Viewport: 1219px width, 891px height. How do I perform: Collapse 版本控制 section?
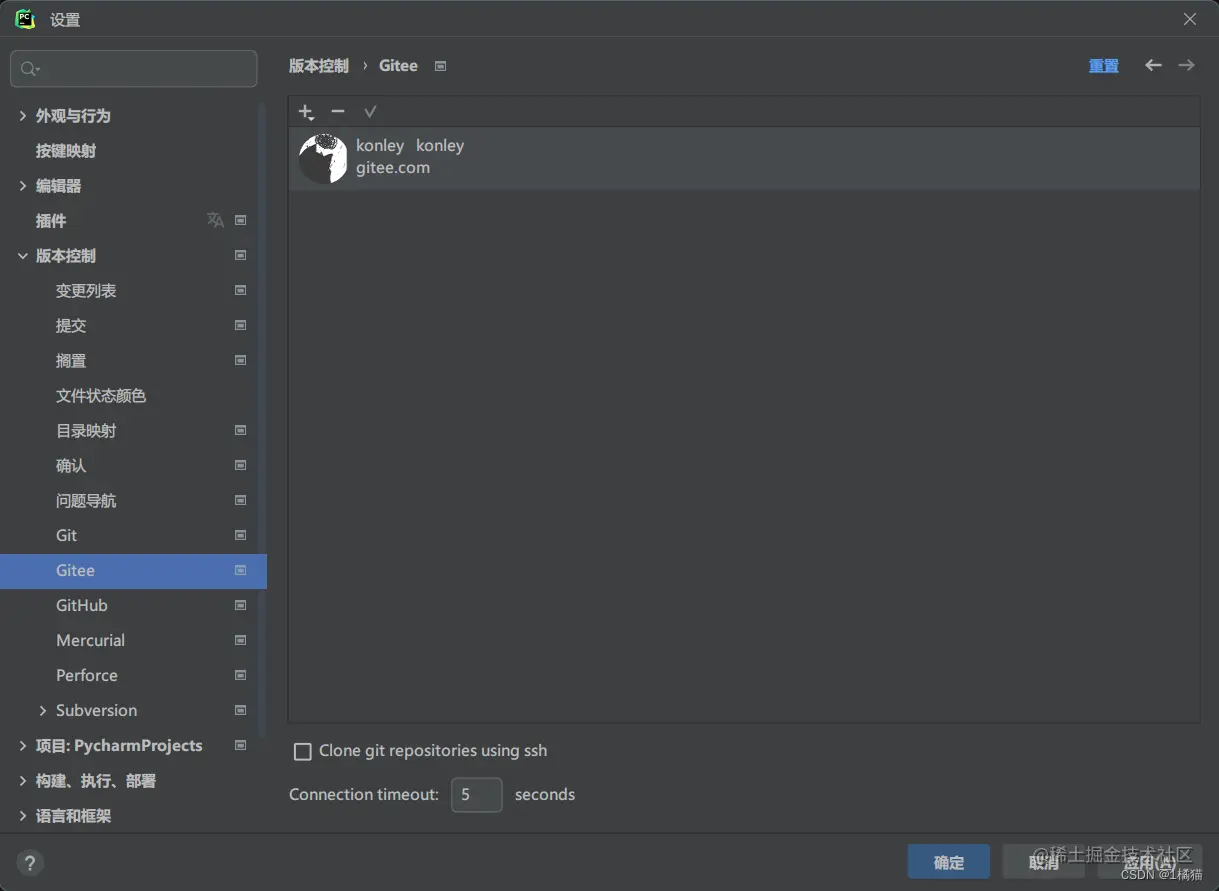click(x=23, y=256)
